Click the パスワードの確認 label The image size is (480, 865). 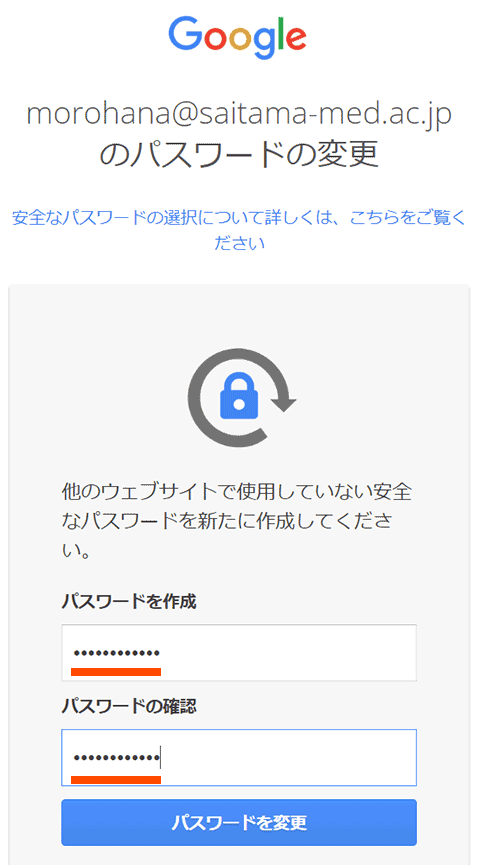(x=129, y=707)
